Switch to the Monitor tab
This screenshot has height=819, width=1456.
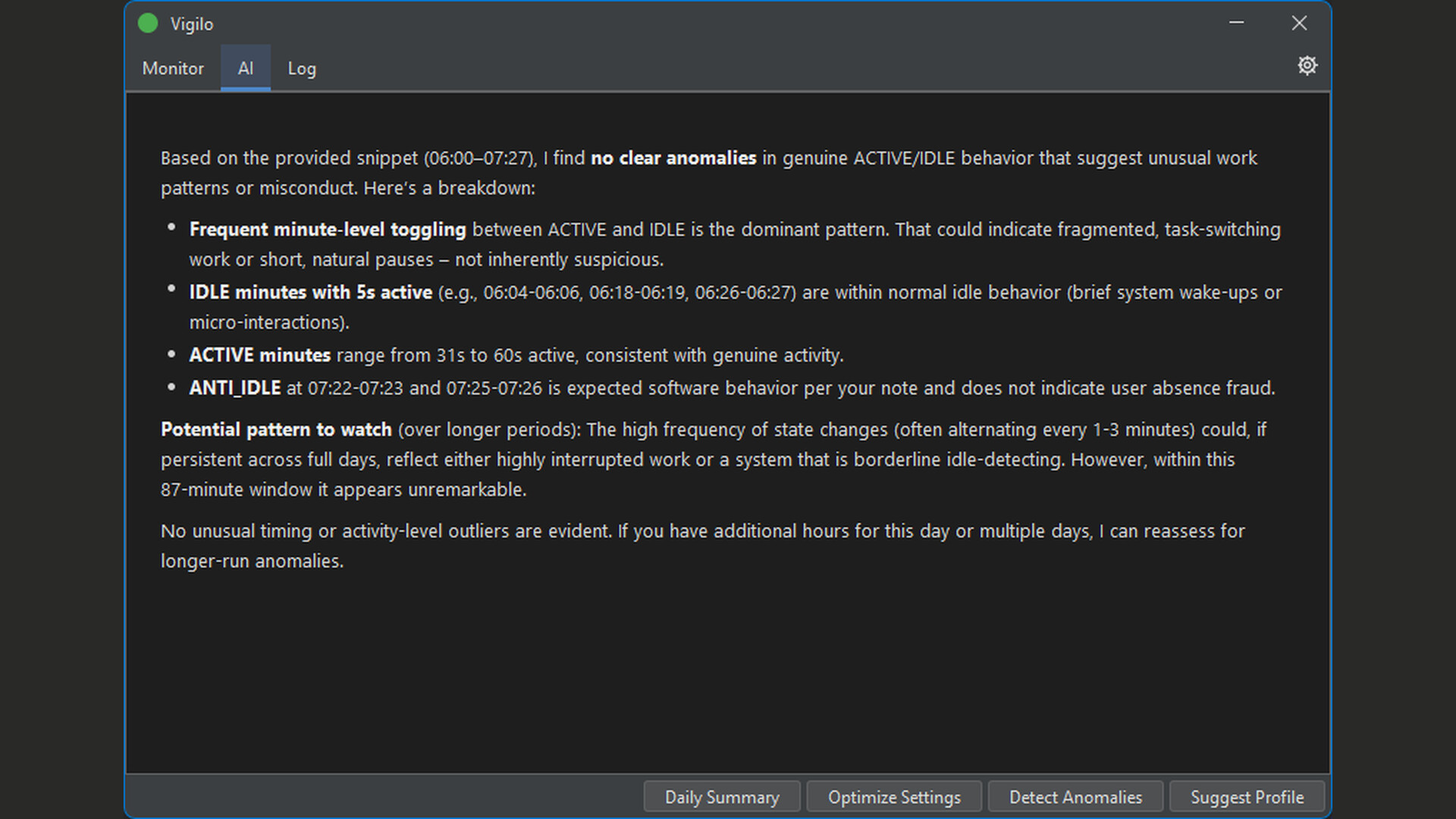tap(173, 68)
